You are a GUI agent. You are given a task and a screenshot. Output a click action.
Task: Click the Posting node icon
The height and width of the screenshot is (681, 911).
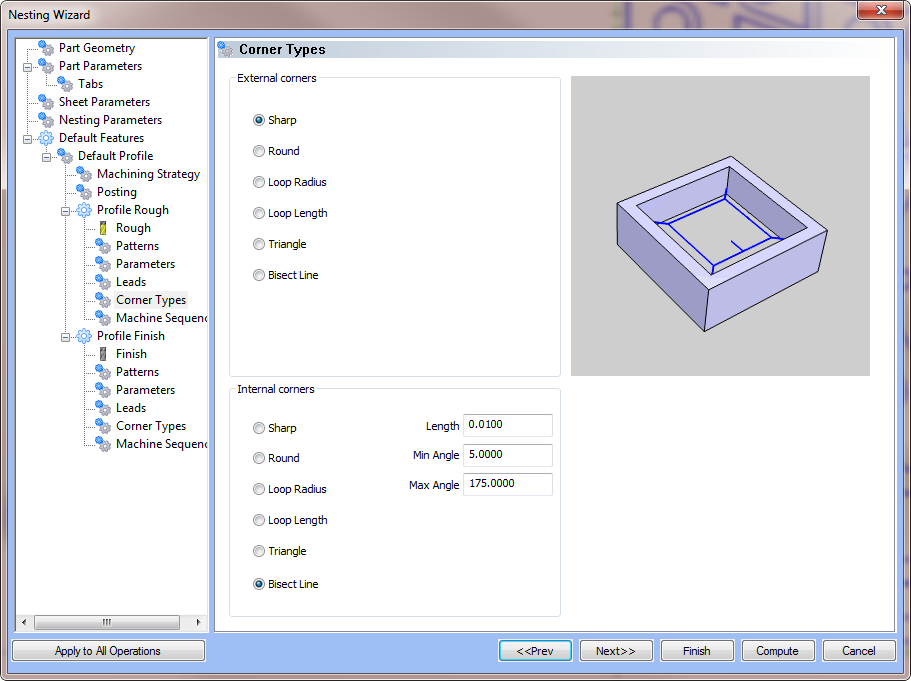click(x=84, y=192)
